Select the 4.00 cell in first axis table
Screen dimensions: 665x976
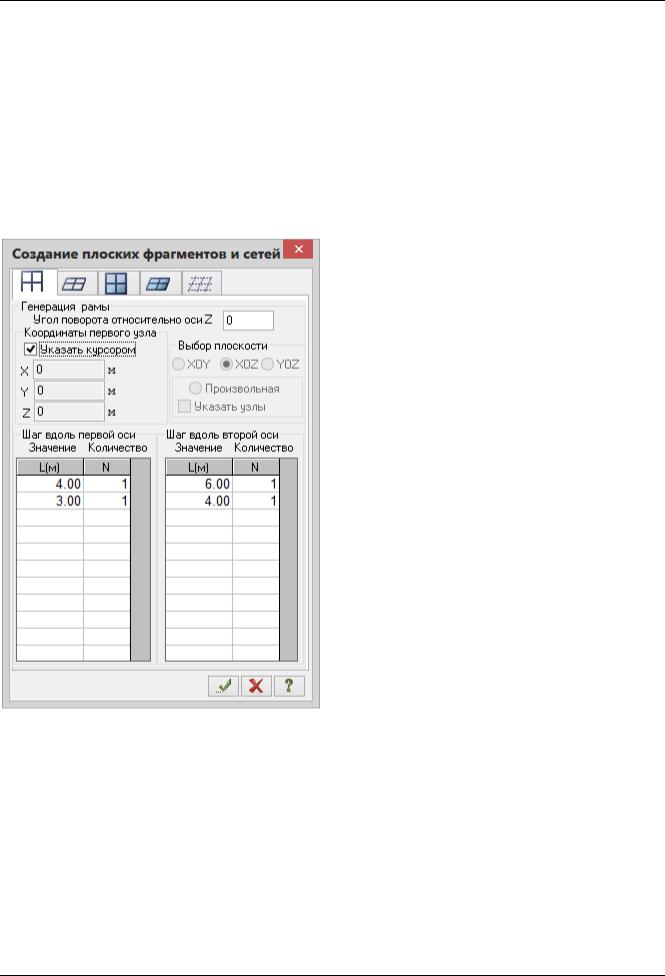pyautogui.click(x=50, y=484)
